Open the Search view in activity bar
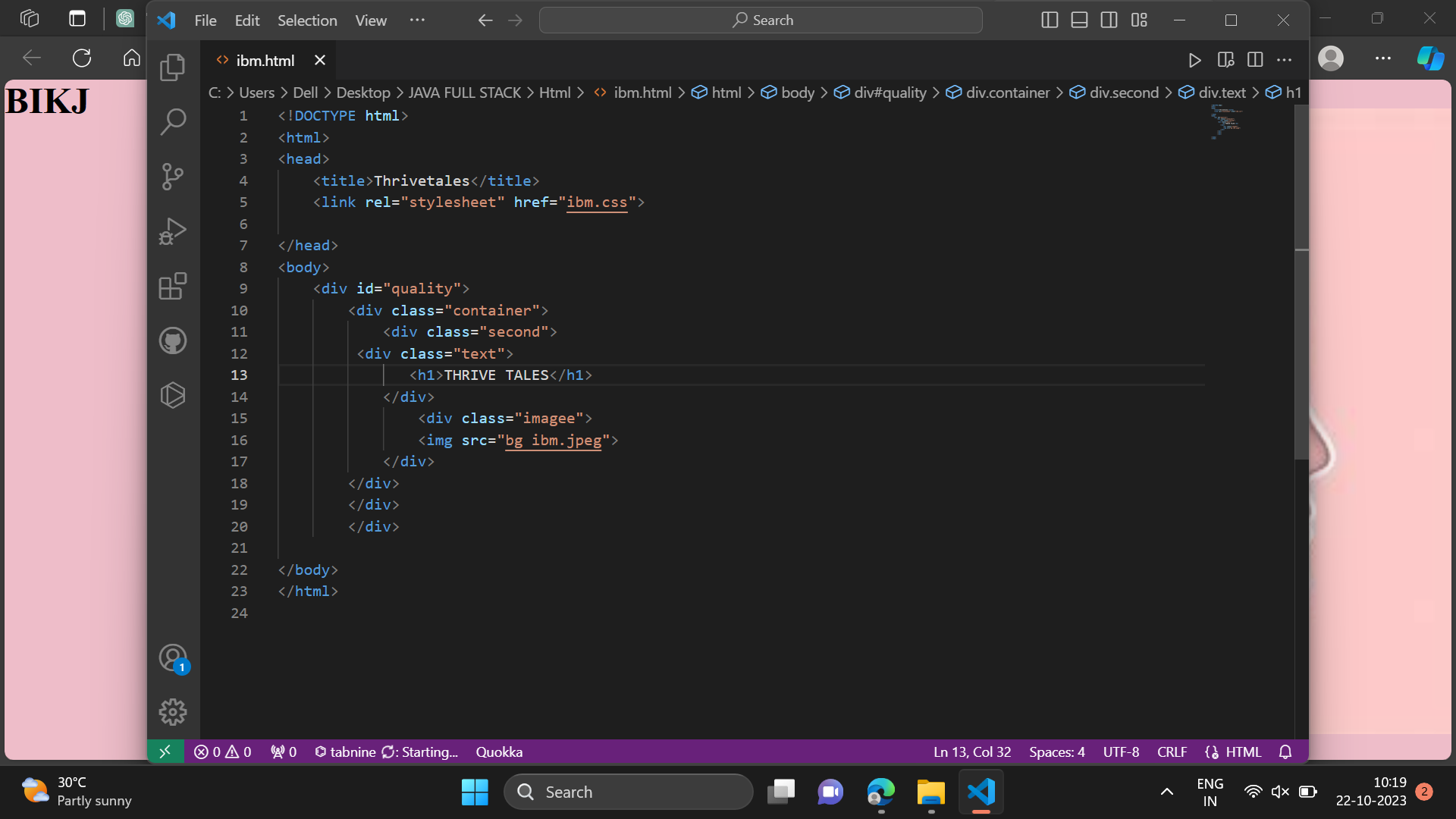 point(173,121)
